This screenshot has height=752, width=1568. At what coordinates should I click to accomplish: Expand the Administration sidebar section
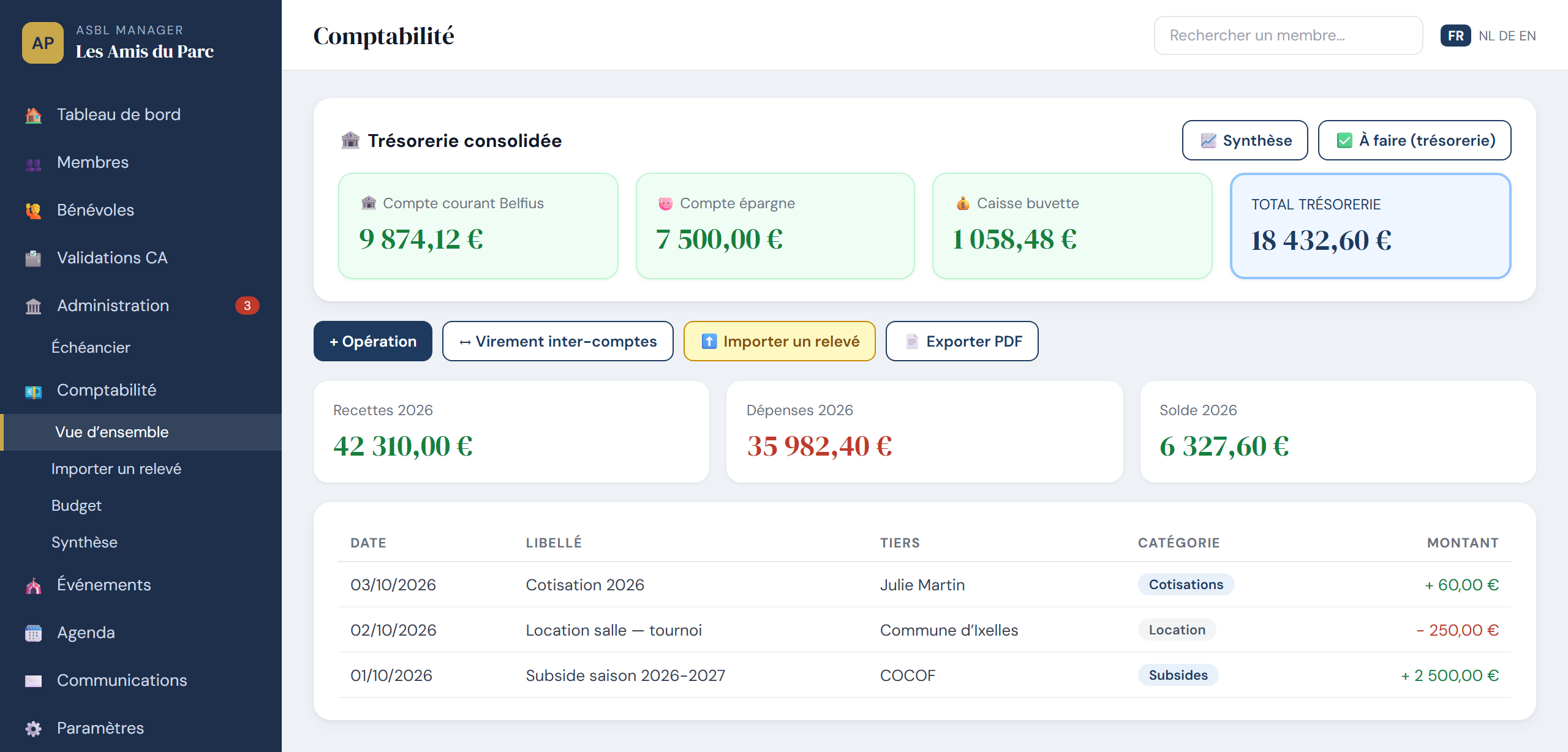pyautogui.click(x=141, y=306)
